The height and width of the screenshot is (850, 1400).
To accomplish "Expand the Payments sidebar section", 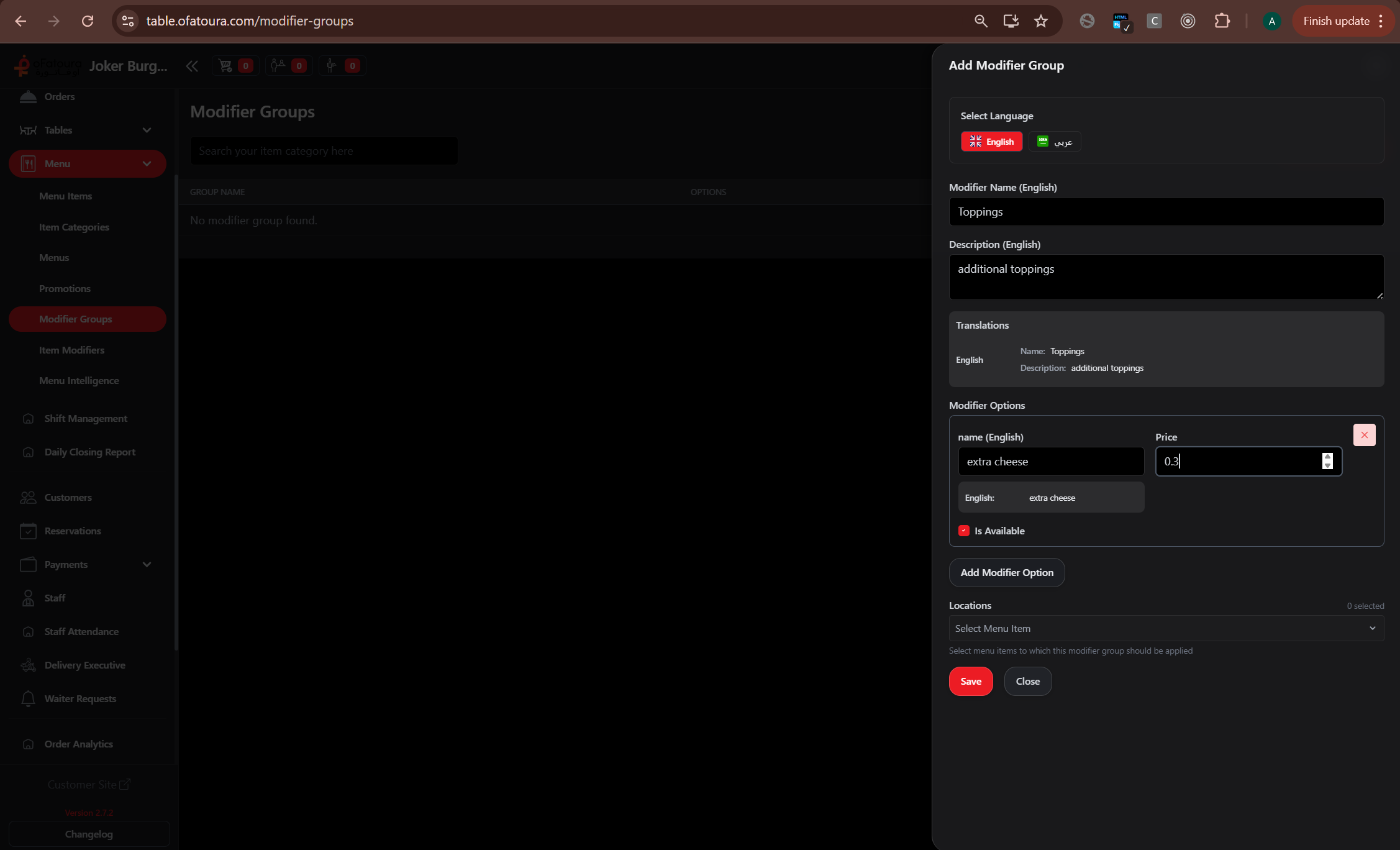I will click(x=147, y=564).
